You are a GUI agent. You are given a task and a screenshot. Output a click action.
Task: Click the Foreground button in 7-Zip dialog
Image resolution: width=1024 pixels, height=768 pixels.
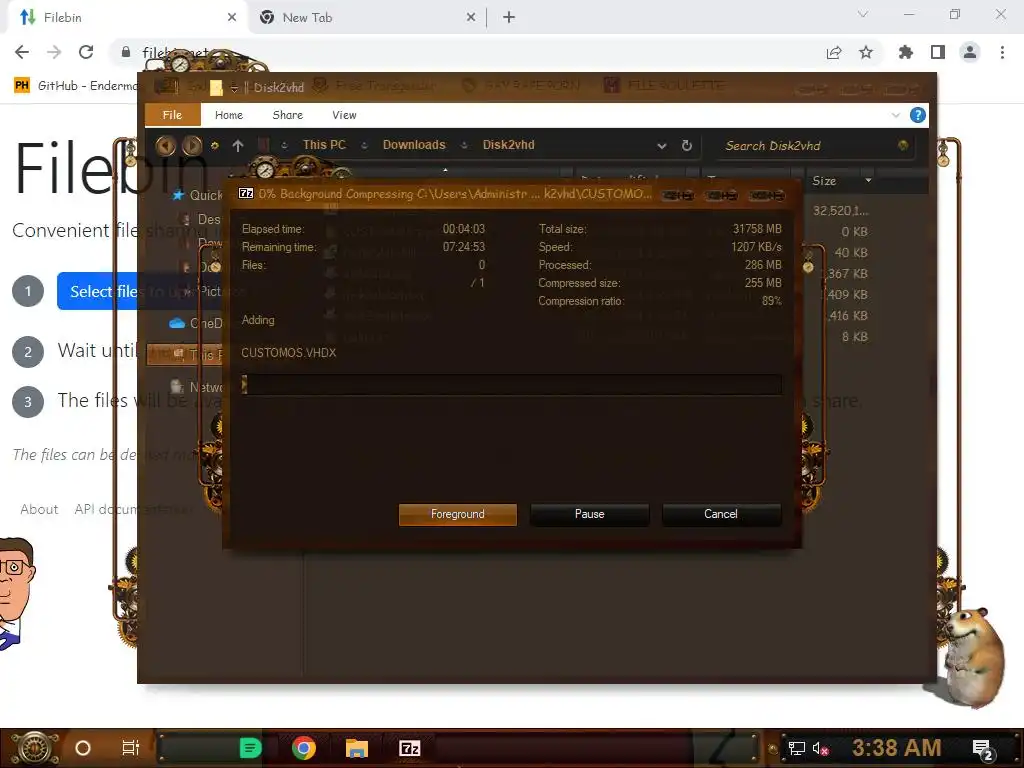457,514
